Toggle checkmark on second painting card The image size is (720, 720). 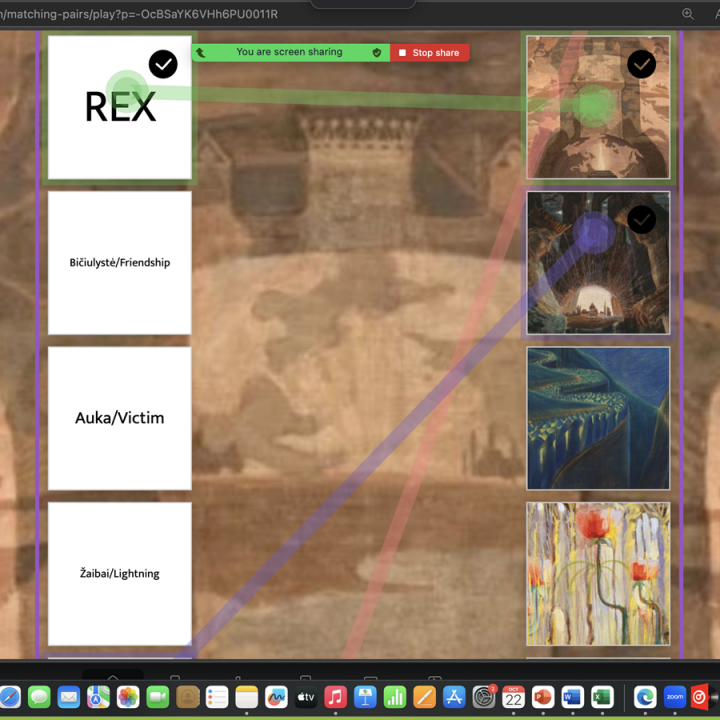pos(641,219)
